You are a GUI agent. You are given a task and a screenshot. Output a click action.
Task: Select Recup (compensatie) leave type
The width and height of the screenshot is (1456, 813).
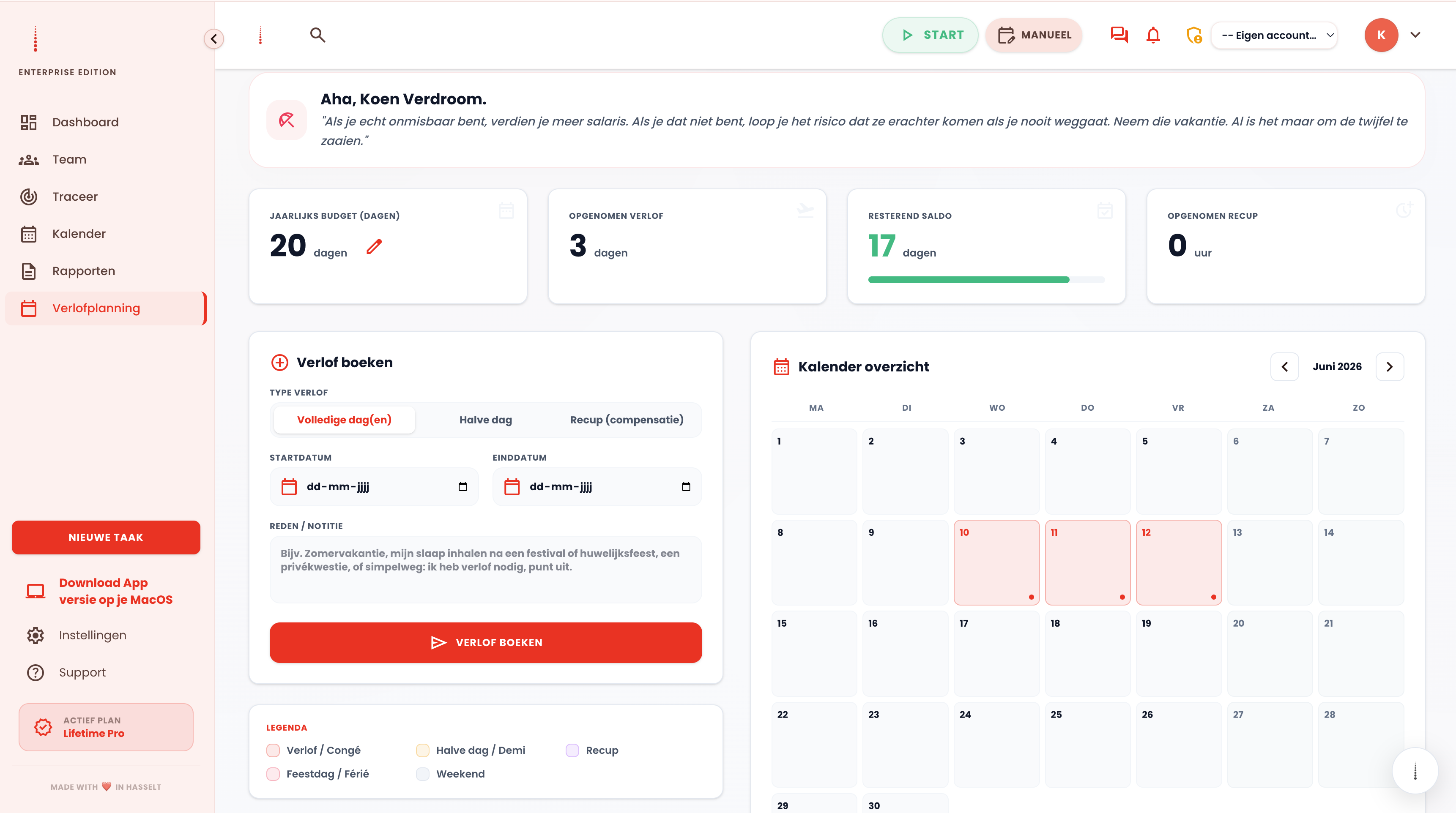627,420
